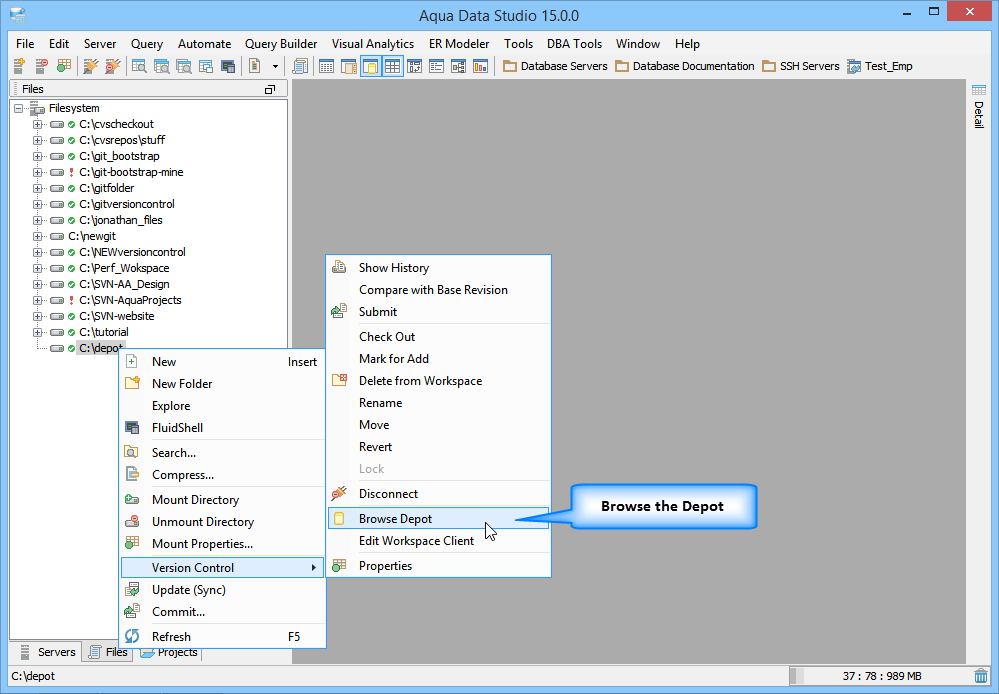999x694 pixels.
Task: Open the SSH Servers folder shortcut
Action: pos(801,66)
